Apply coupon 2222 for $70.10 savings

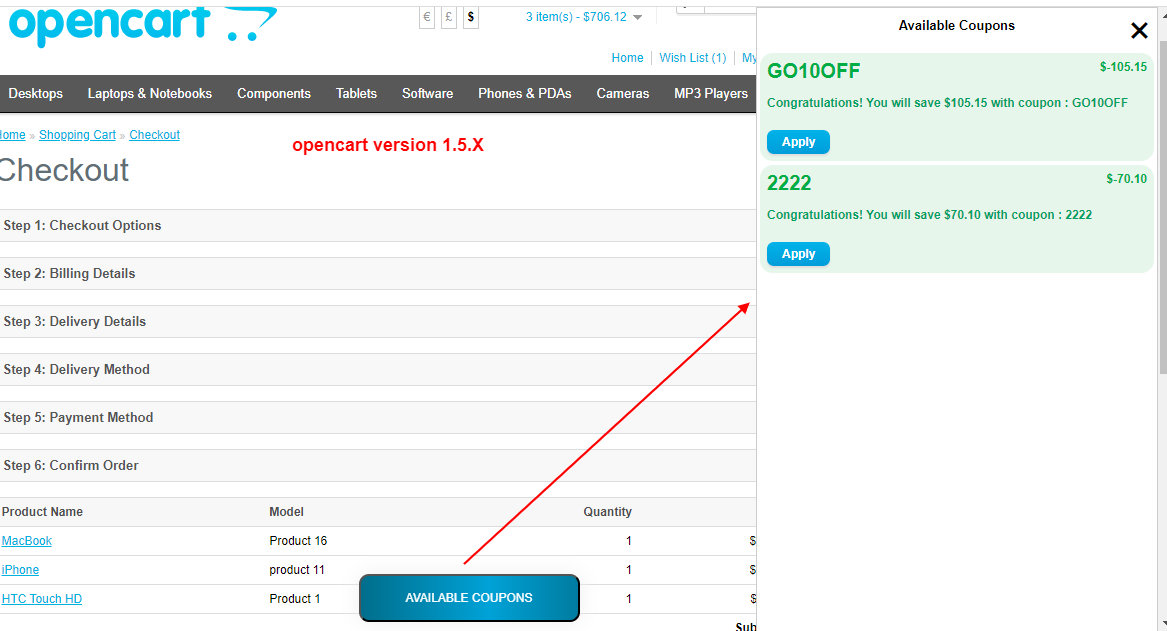[797, 253]
